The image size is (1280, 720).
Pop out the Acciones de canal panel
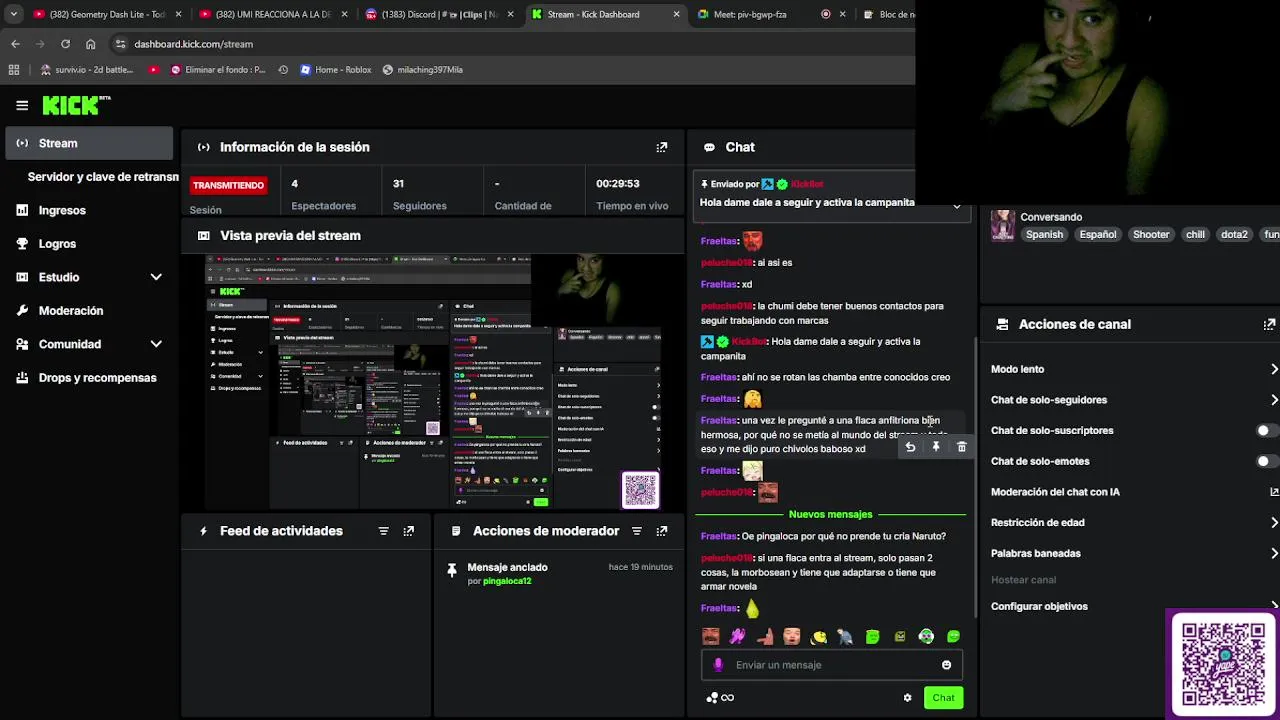[x=1270, y=324]
